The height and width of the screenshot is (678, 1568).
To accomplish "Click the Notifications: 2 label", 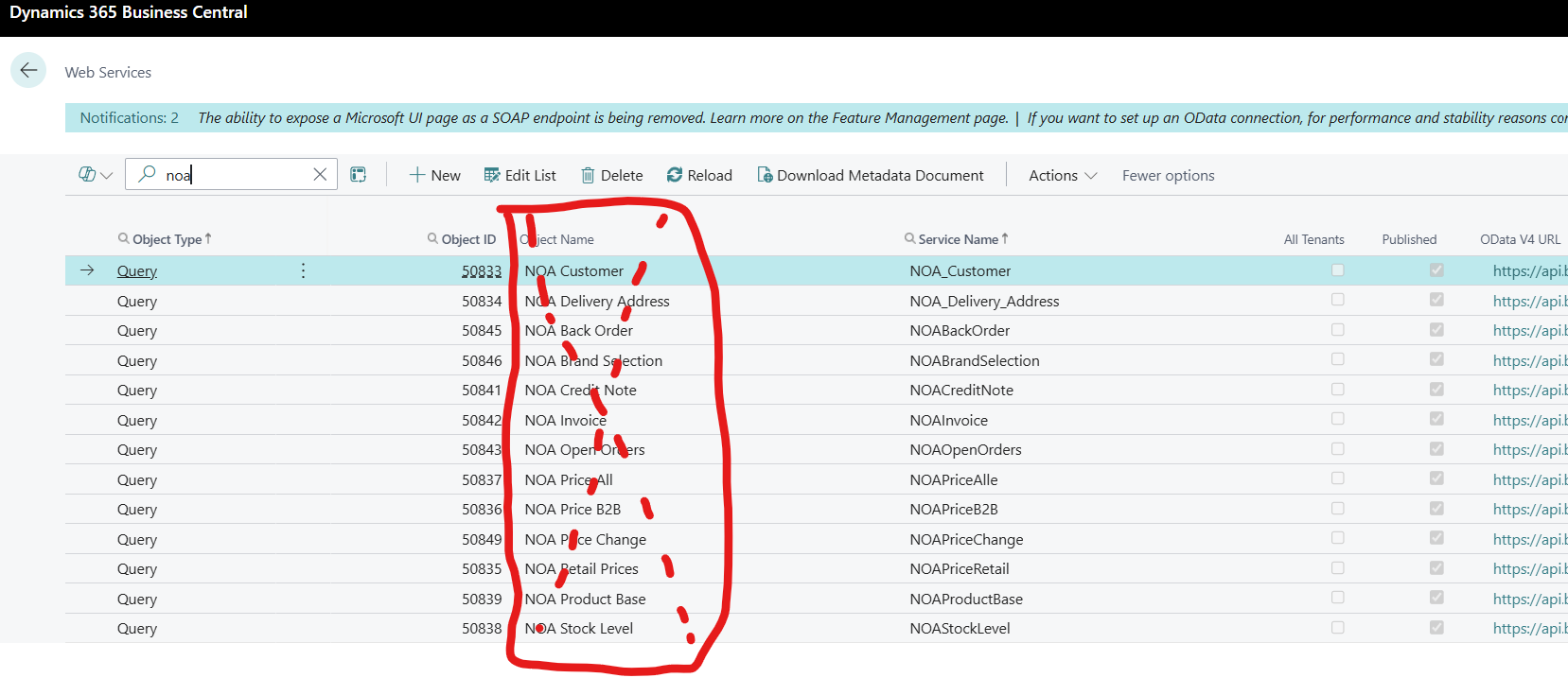I will [x=129, y=117].
